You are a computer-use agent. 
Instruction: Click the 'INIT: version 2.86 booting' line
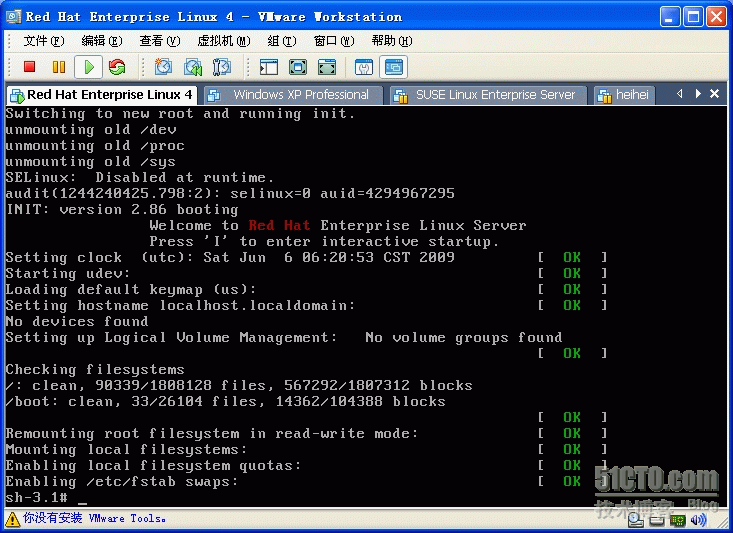122,209
